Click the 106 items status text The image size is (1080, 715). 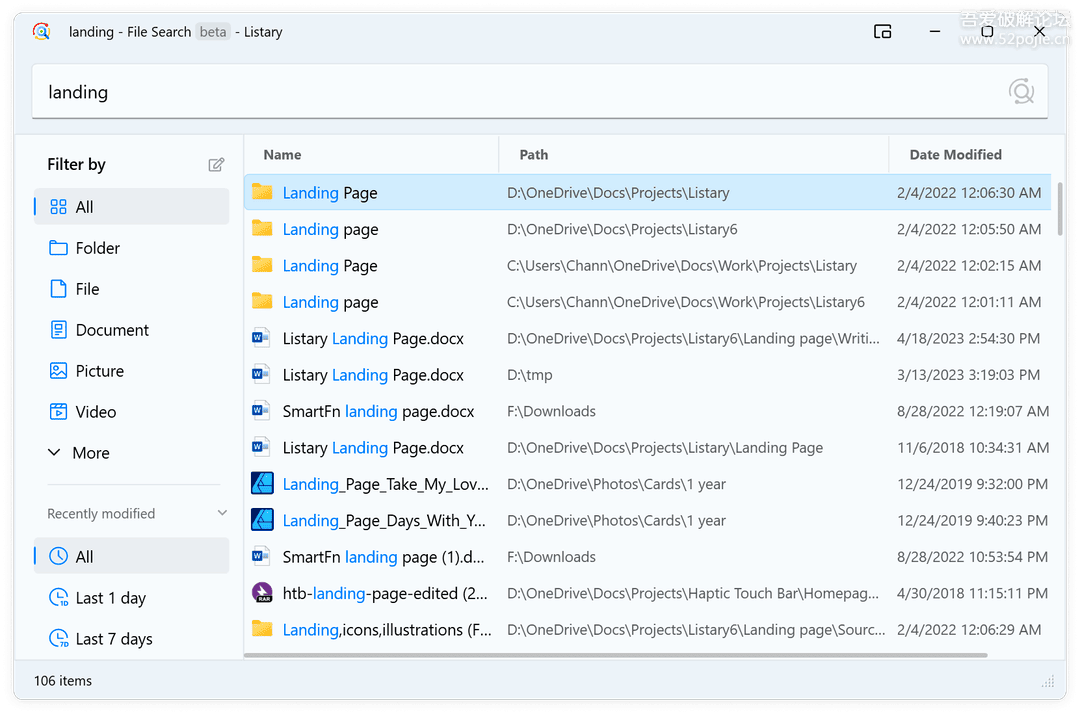tap(63, 681)
